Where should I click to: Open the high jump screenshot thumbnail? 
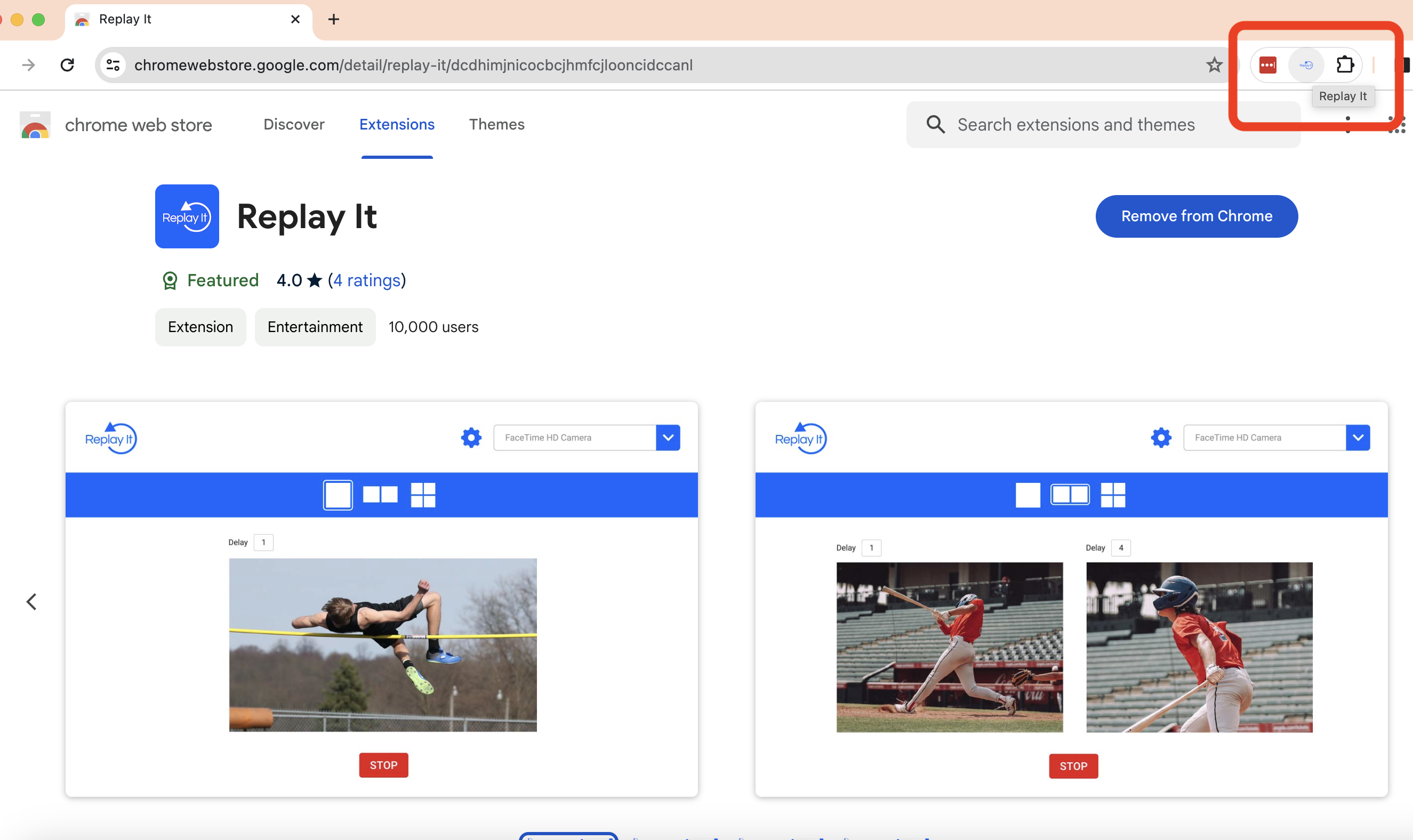point(383,645)
